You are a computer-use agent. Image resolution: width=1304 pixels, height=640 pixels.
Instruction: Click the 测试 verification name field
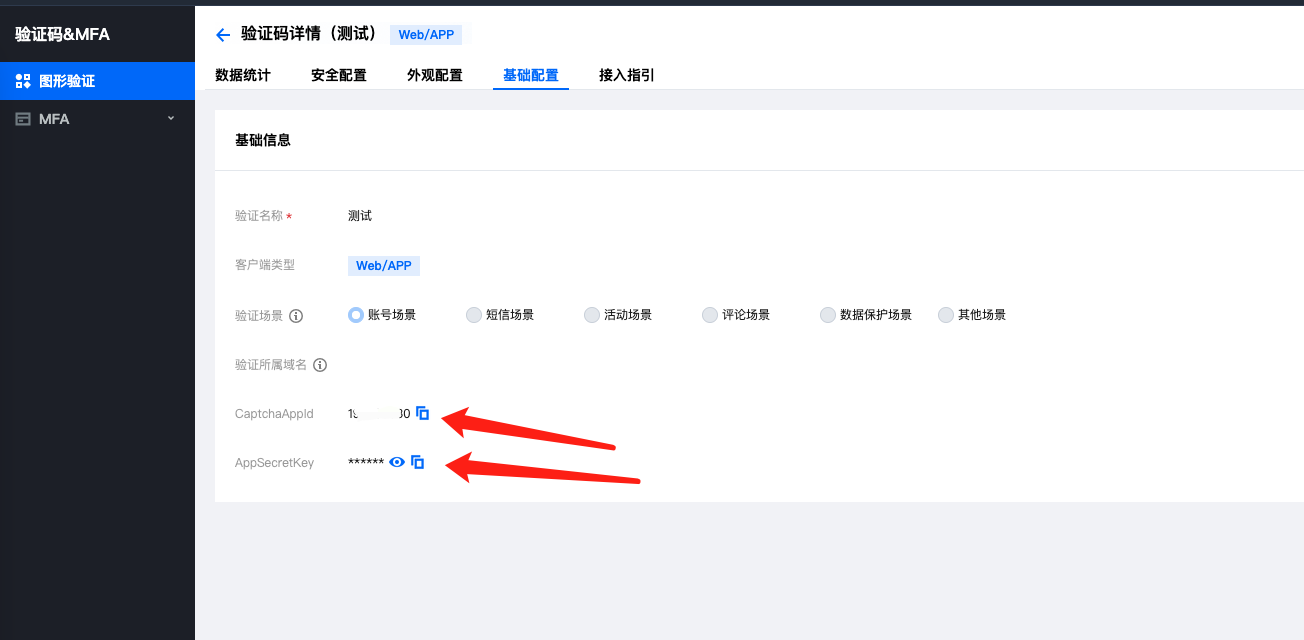[x=360, y=216]
